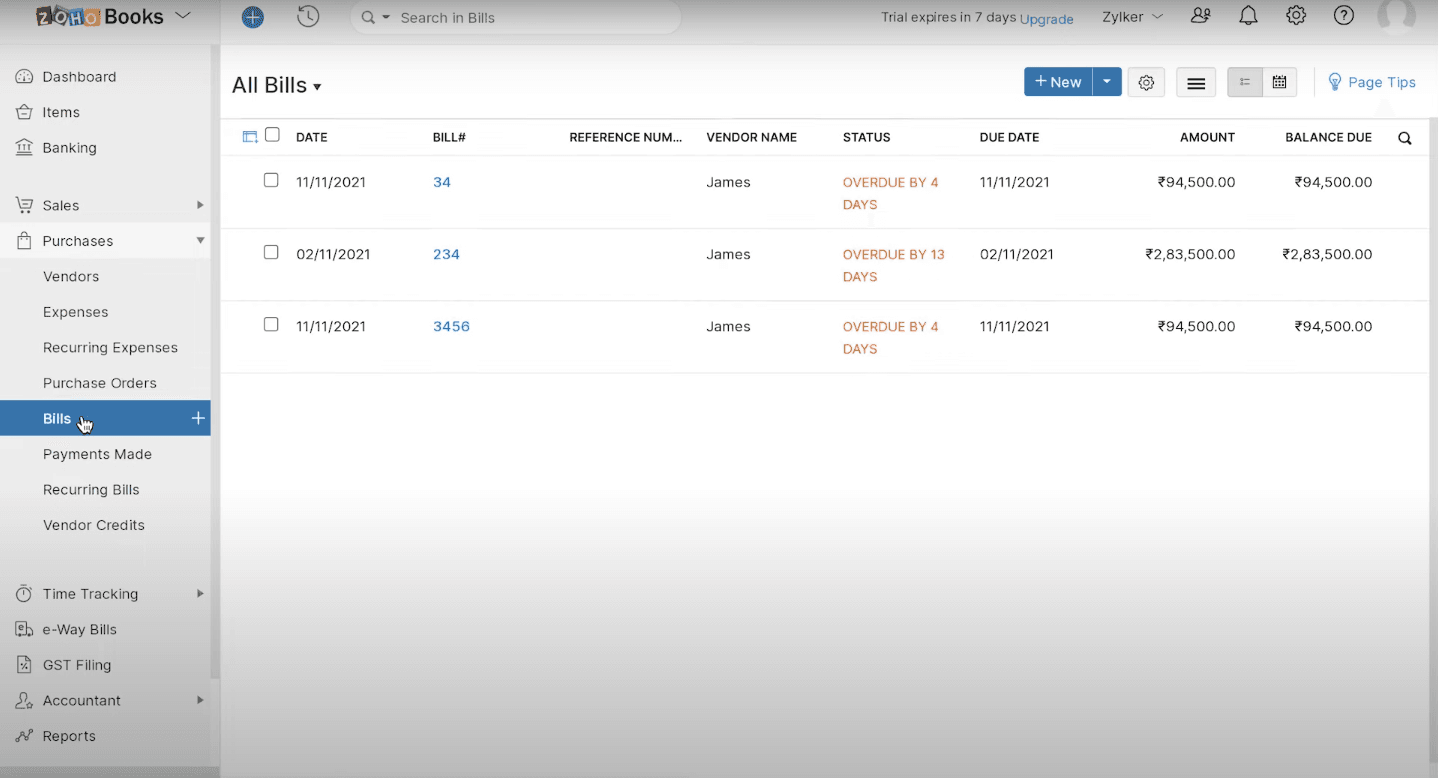Click the table search magnifier icon
Viewport: 1438px width, 778px height.
(1404, 138)
